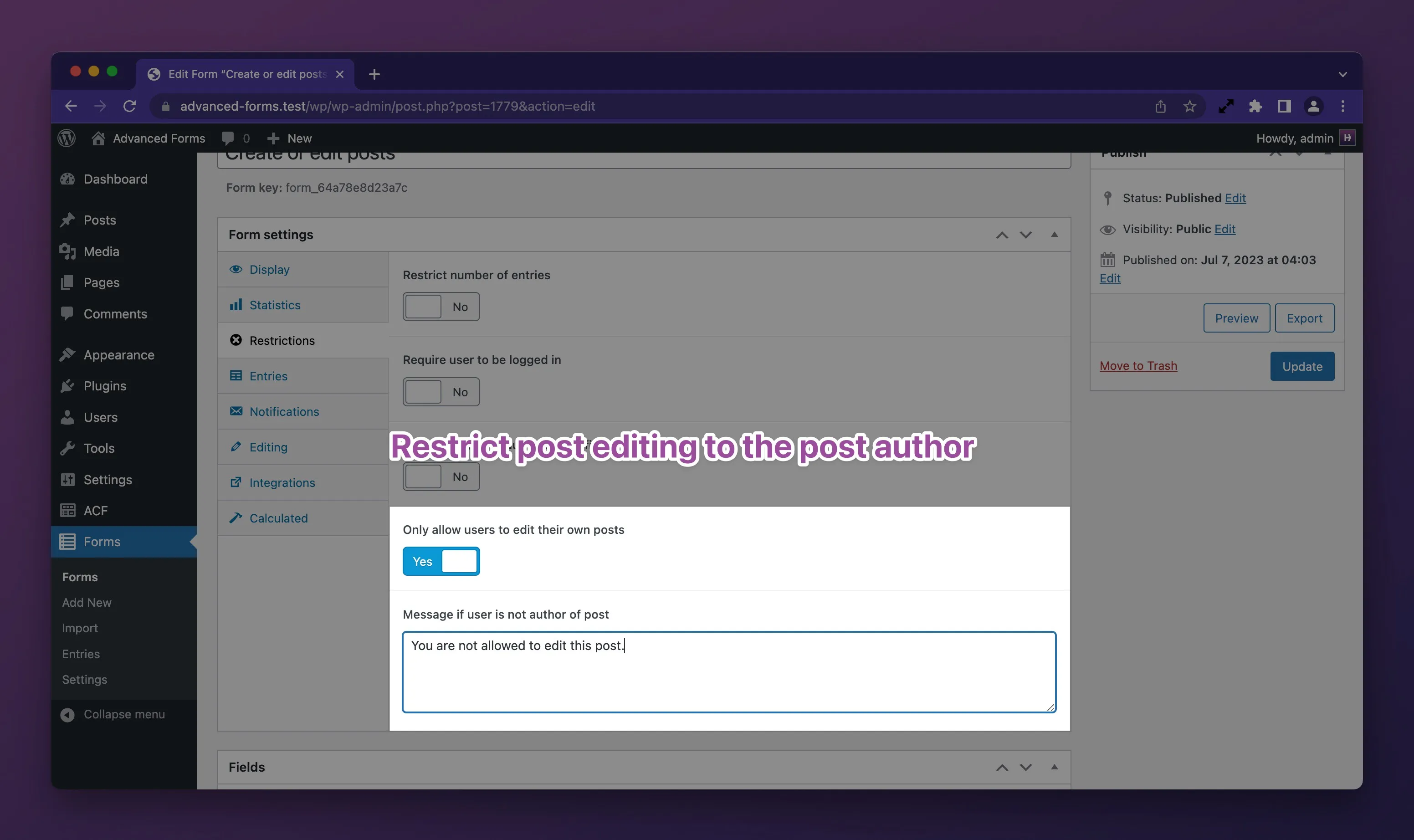Switch to the Display settings tab
Screen dimensions: 1414x840
point(303,269)
